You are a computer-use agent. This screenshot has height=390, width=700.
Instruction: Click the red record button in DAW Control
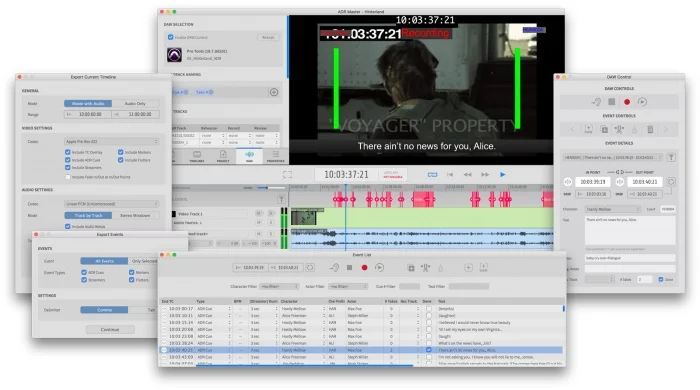(627, 102)
